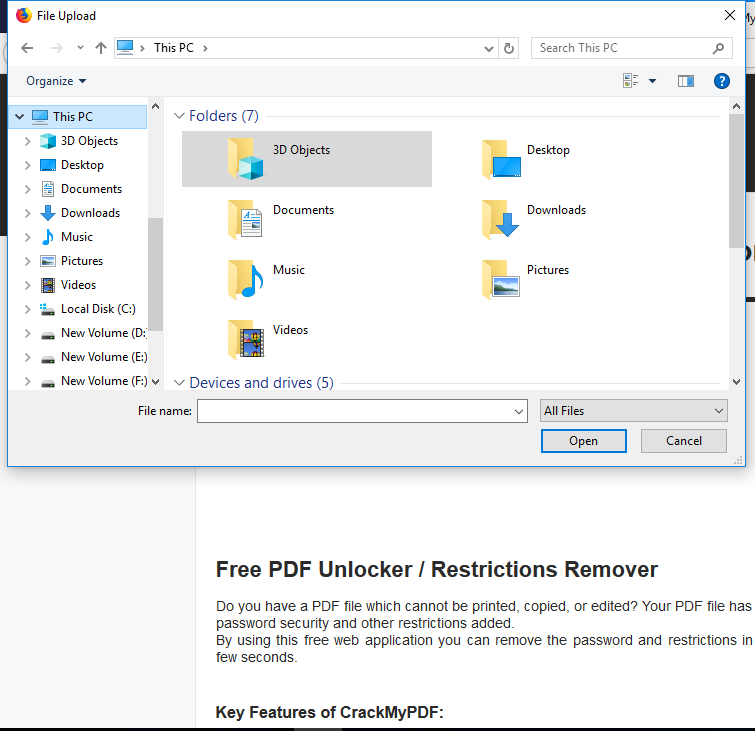Select Documents in navigation pane

point(91,189)
